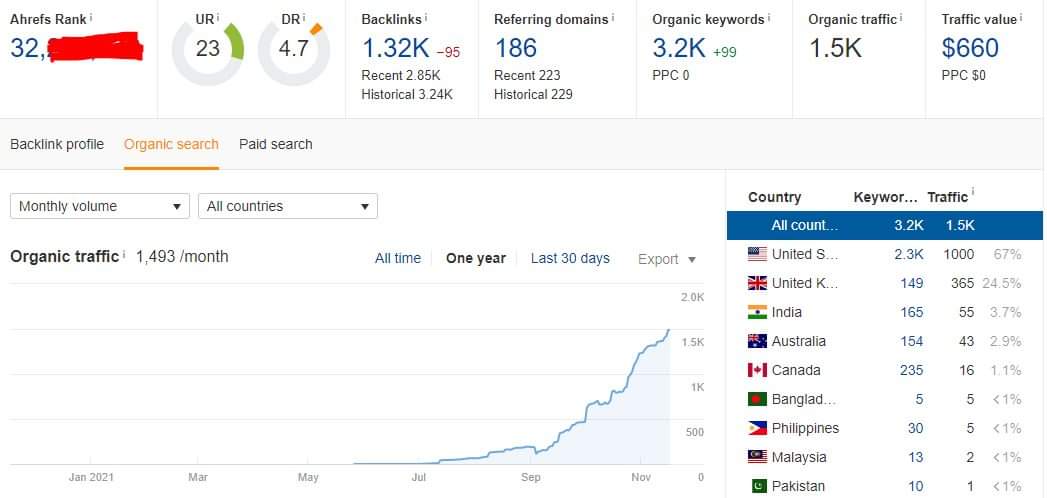Select the All countries table row

click(x=884, y=225)
